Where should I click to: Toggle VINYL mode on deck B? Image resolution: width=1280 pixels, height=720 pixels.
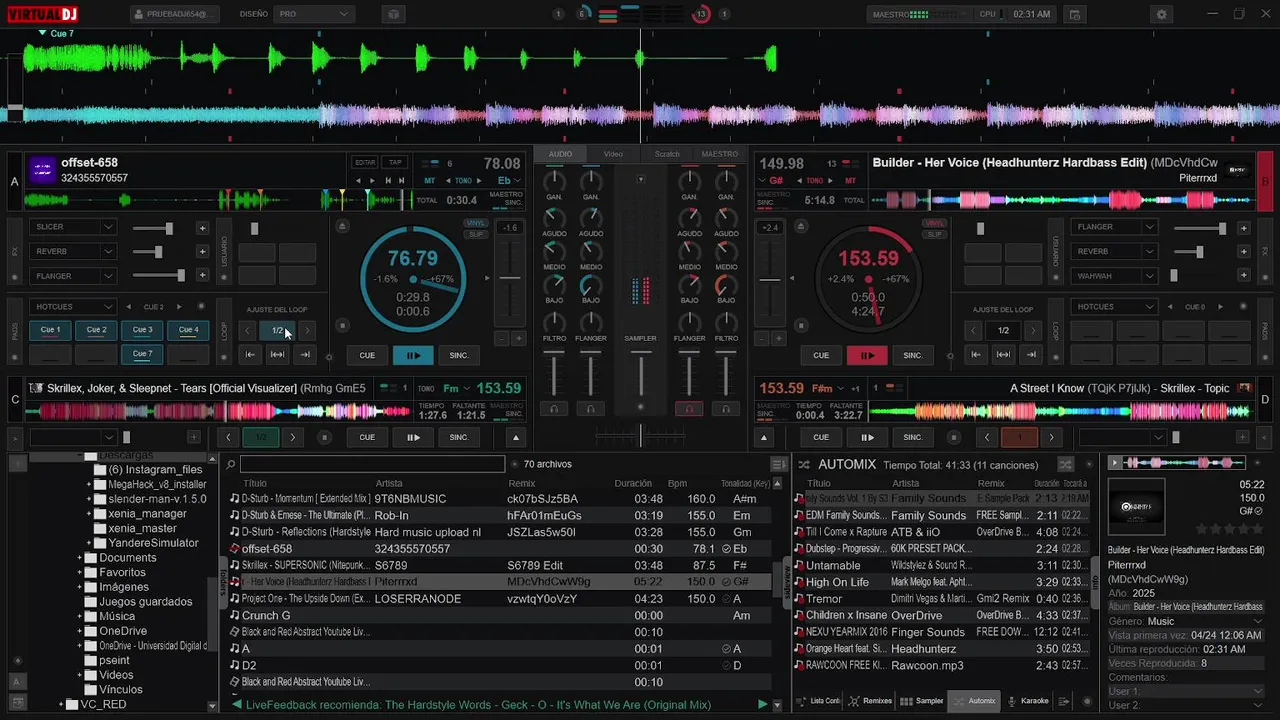(x=934, y=224)
